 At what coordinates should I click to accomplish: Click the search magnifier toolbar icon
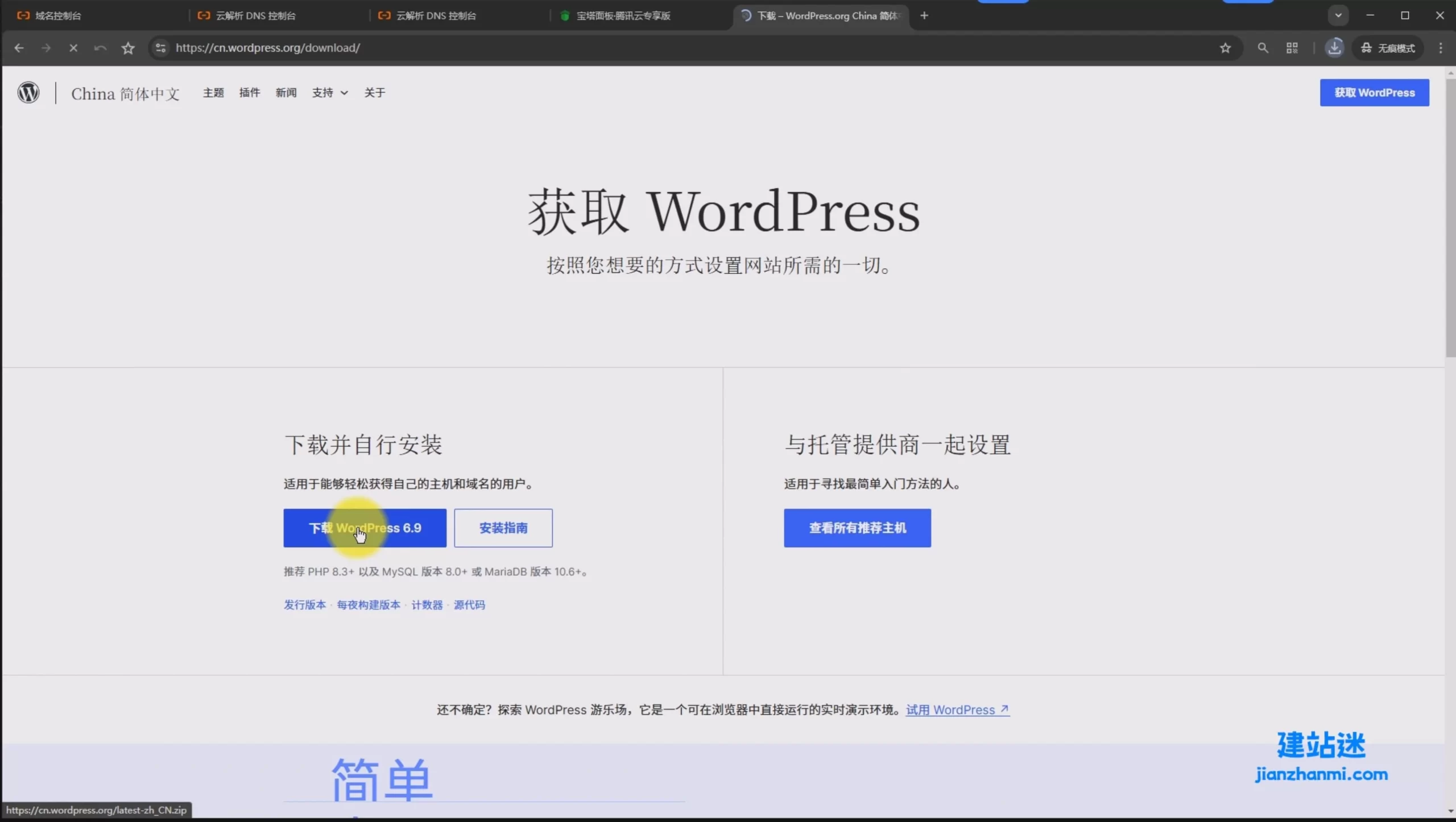(x=1263, y=48)
